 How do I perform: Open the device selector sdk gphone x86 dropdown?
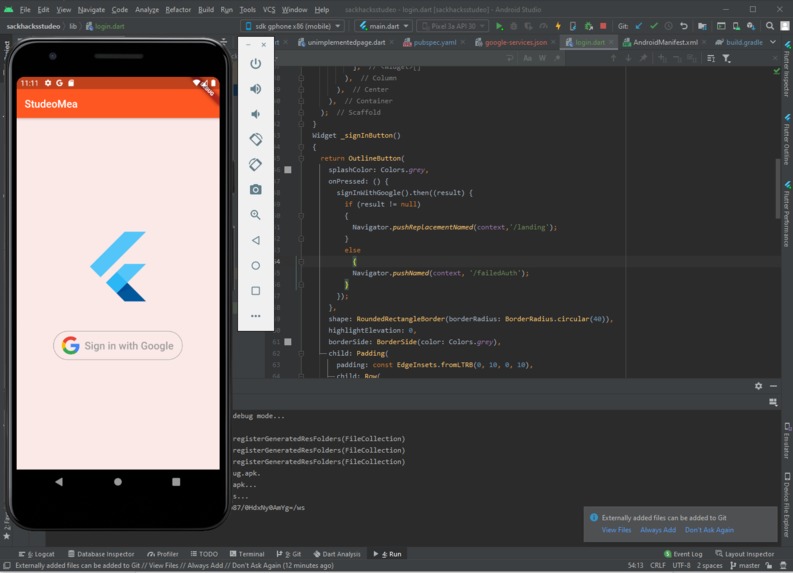click(x=293, y=26)
